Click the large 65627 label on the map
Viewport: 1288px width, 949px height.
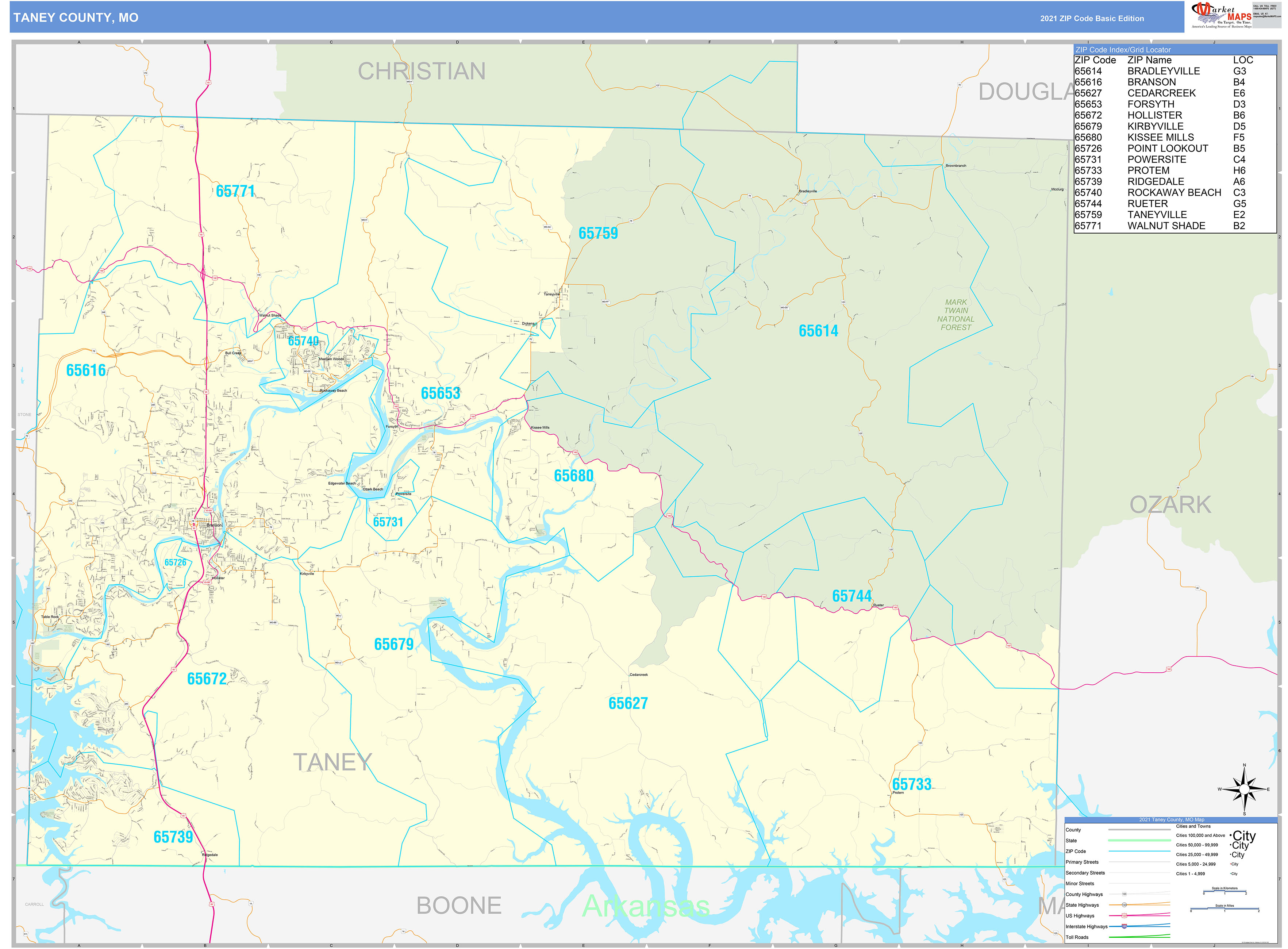coord(628,704)
